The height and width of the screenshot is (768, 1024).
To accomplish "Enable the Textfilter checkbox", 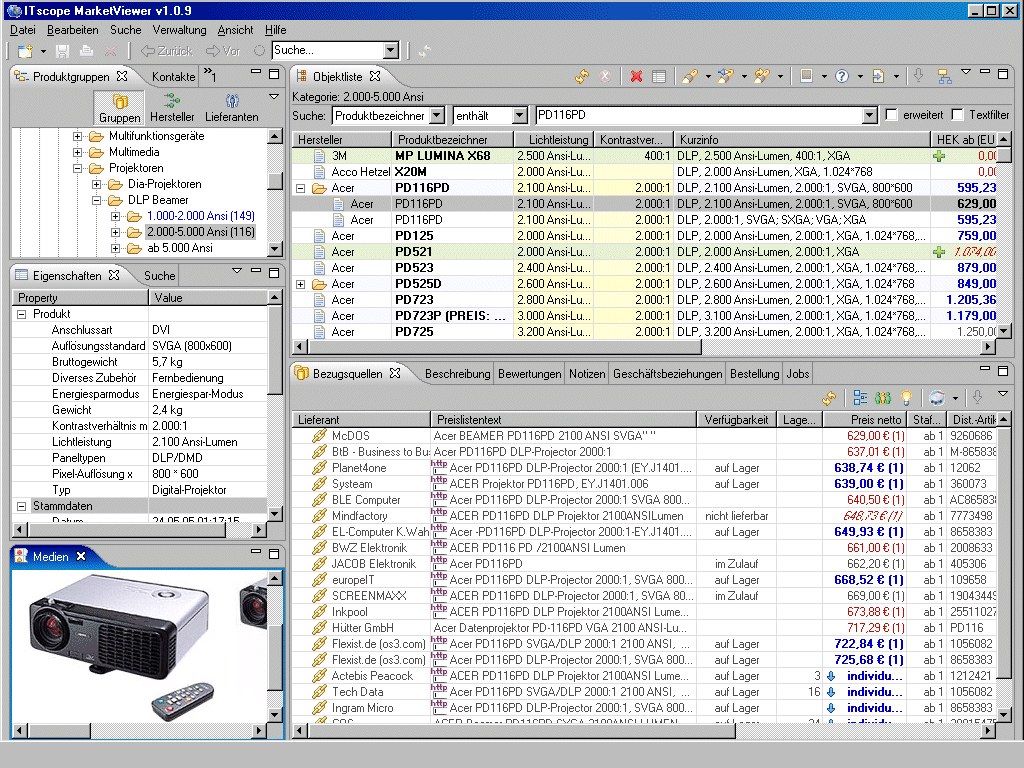I will (x=957, y=115).
